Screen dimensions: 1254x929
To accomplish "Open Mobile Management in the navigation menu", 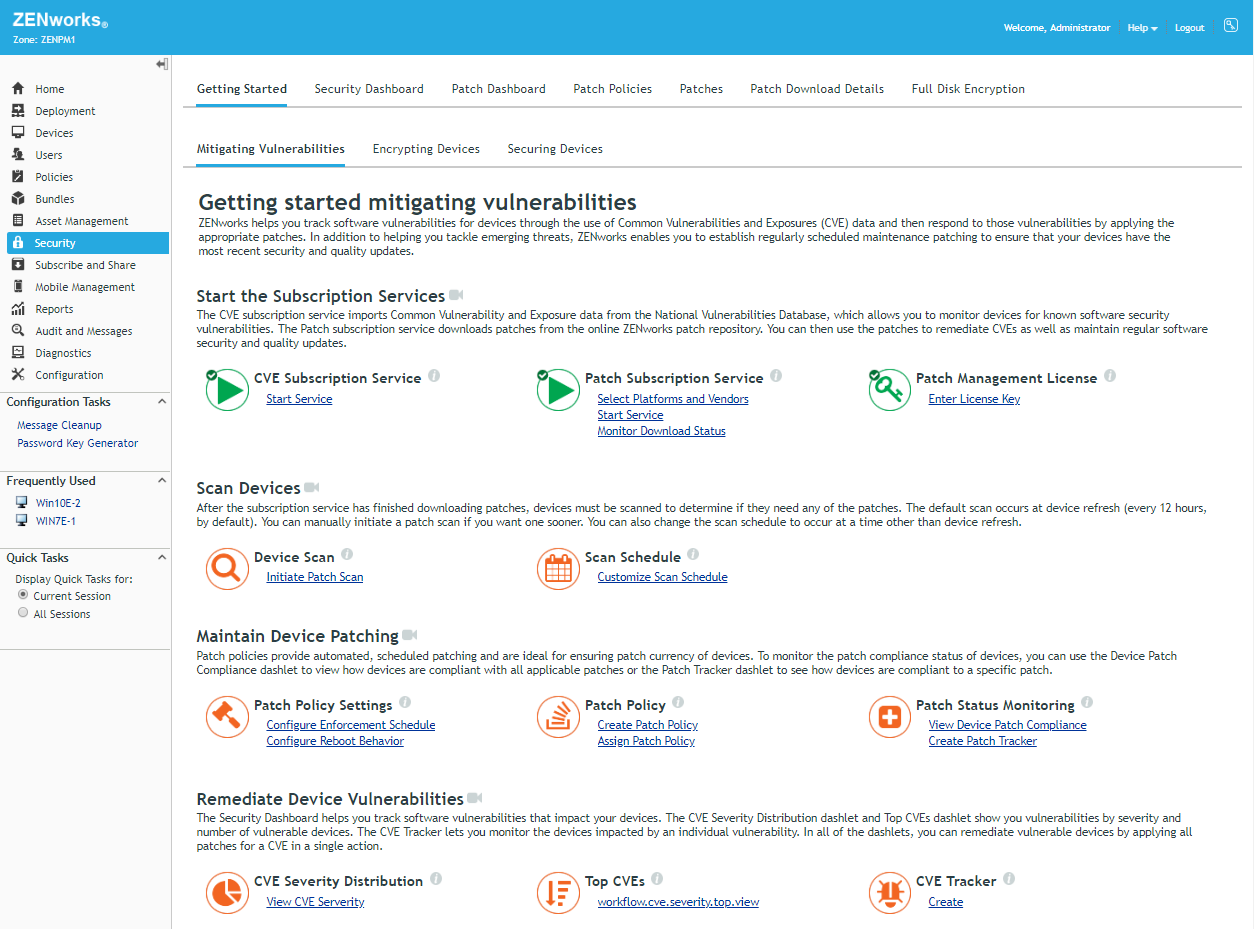I will (85, 287).
